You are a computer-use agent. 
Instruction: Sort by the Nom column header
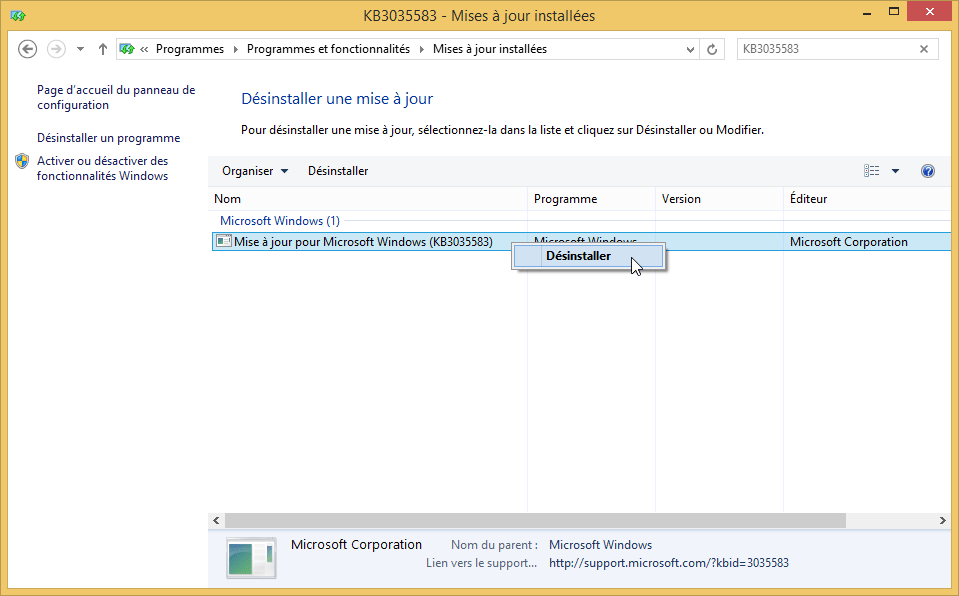tap(368, 199)
